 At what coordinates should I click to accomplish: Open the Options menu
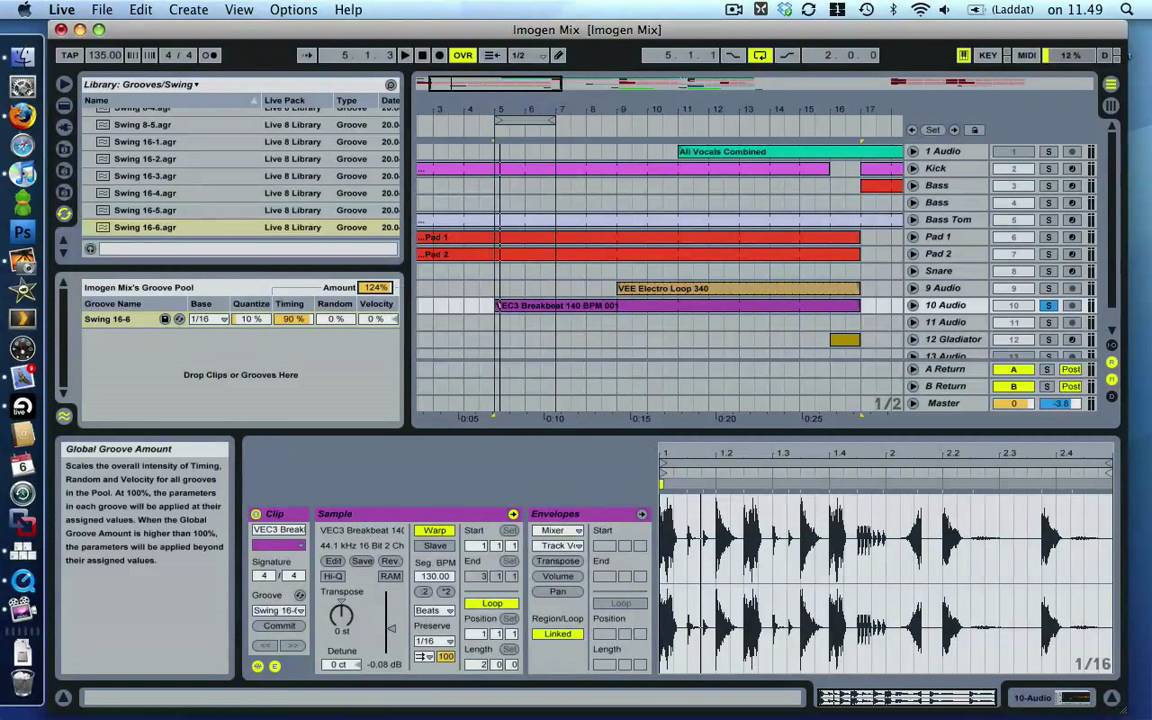tap(293, 10)
